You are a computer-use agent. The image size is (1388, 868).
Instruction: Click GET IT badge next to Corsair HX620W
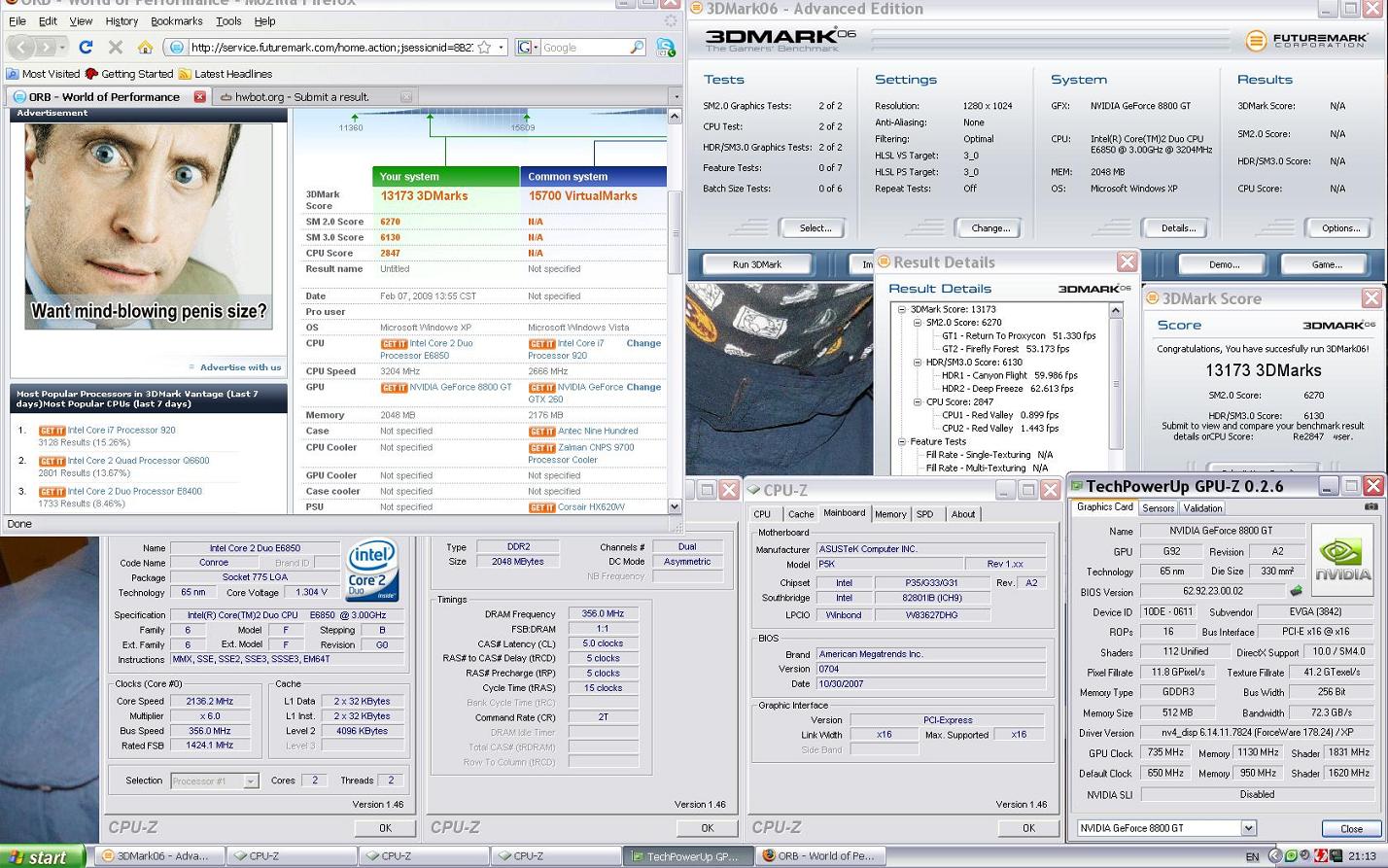(x=541, y=507)
